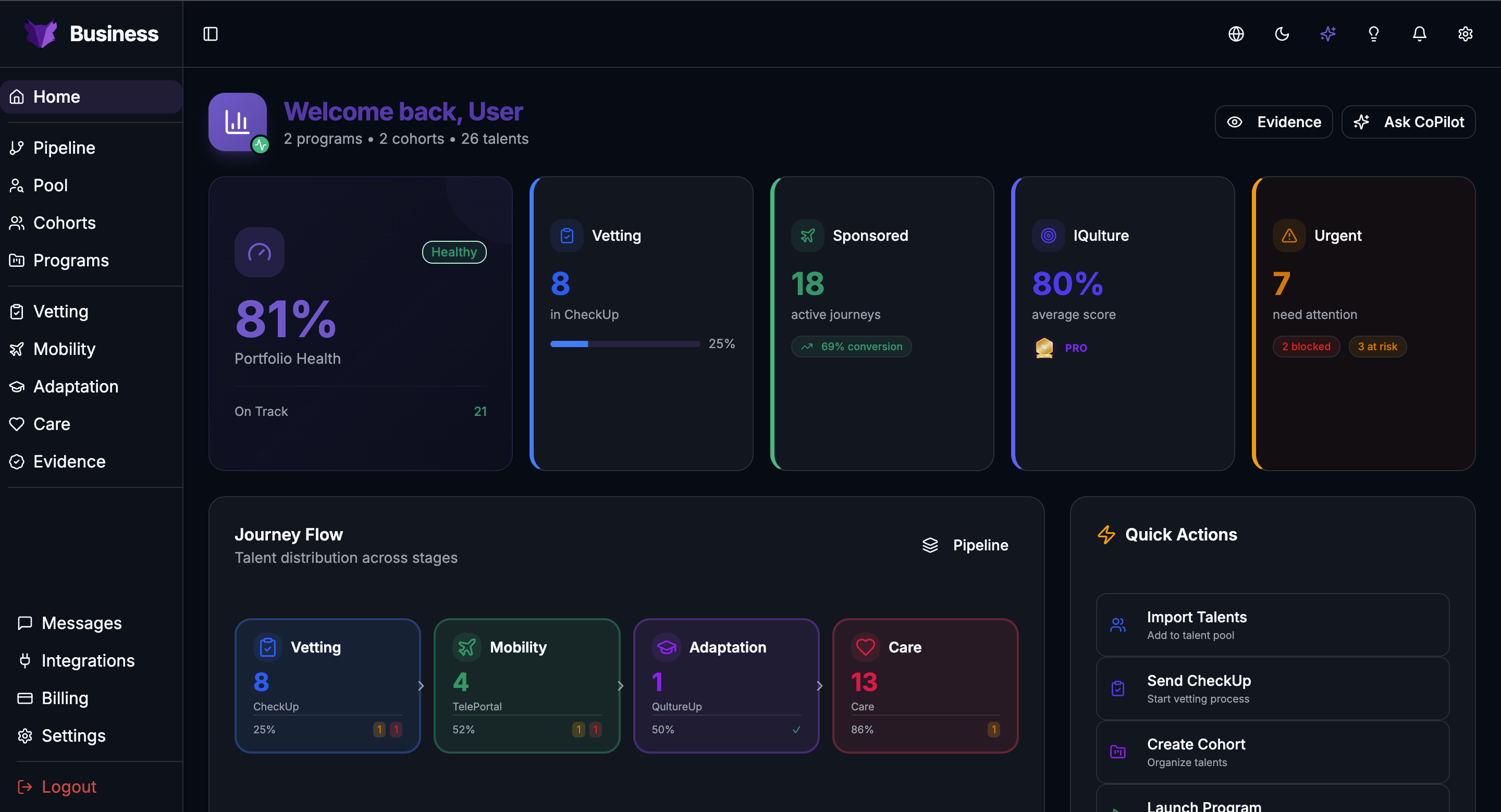Toggle the sidebar collapse icon
The image size is (1501, 812).
click(x=211, y=34)
